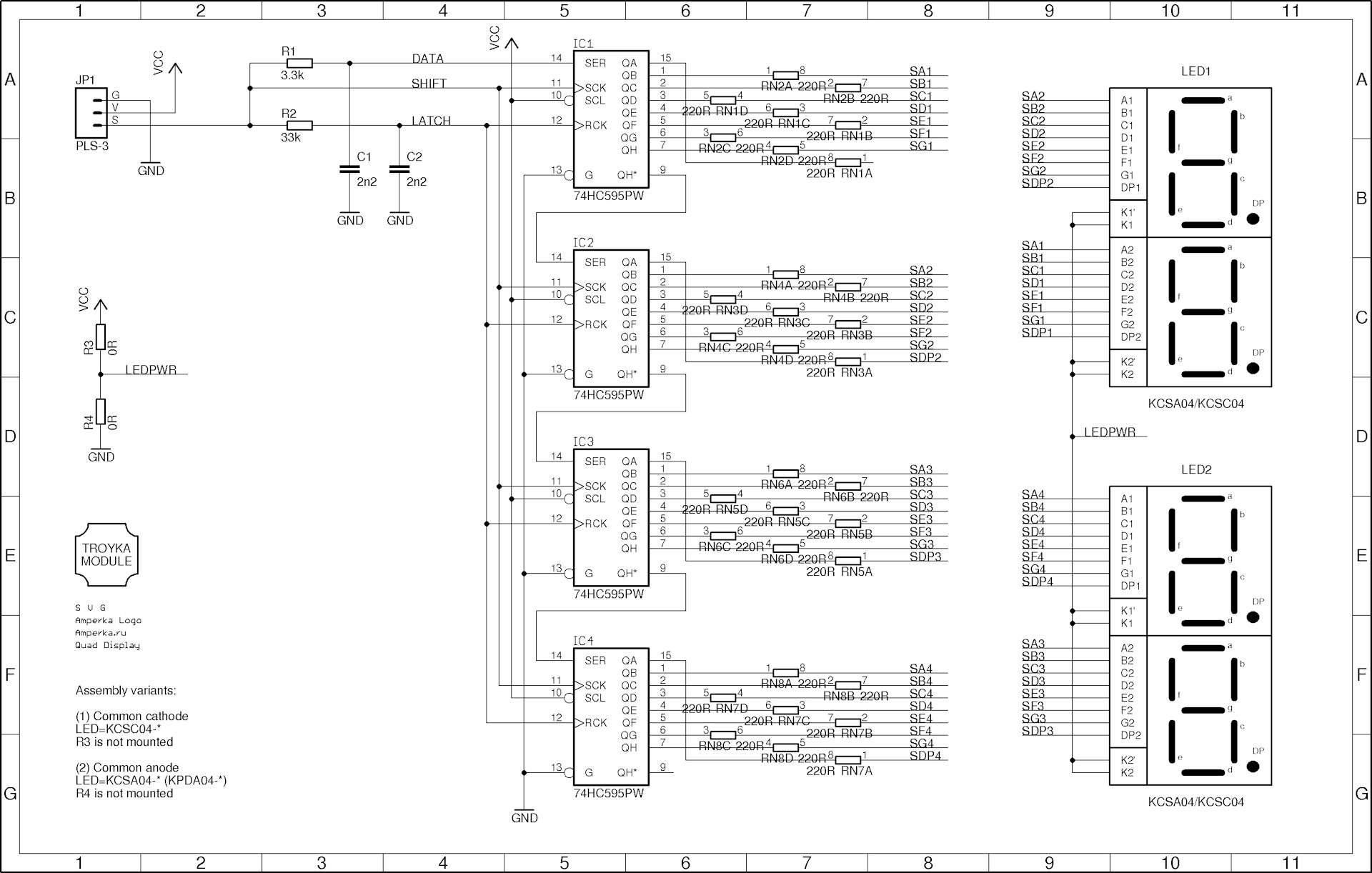Click KCSA04/KCSC04 text under LED2
The image size is (1372, 873).
[1195, 802]
